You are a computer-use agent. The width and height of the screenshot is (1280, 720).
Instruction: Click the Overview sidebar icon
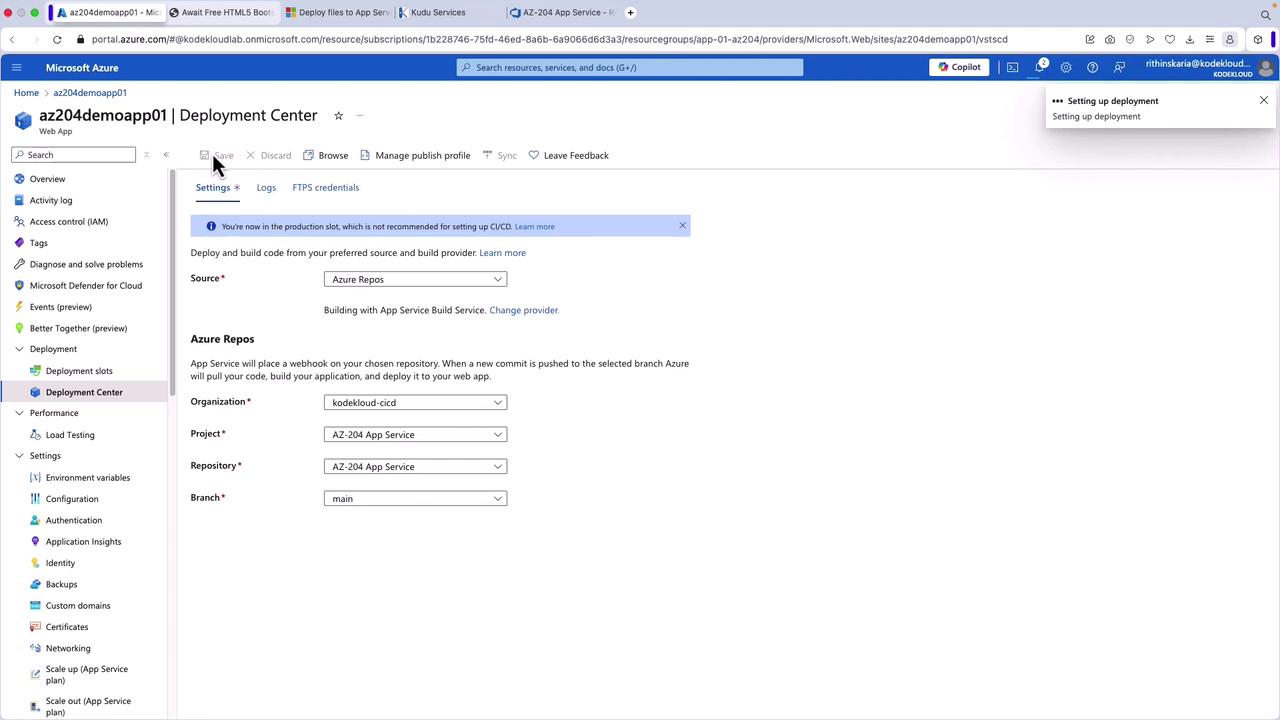tap(19, 179)
